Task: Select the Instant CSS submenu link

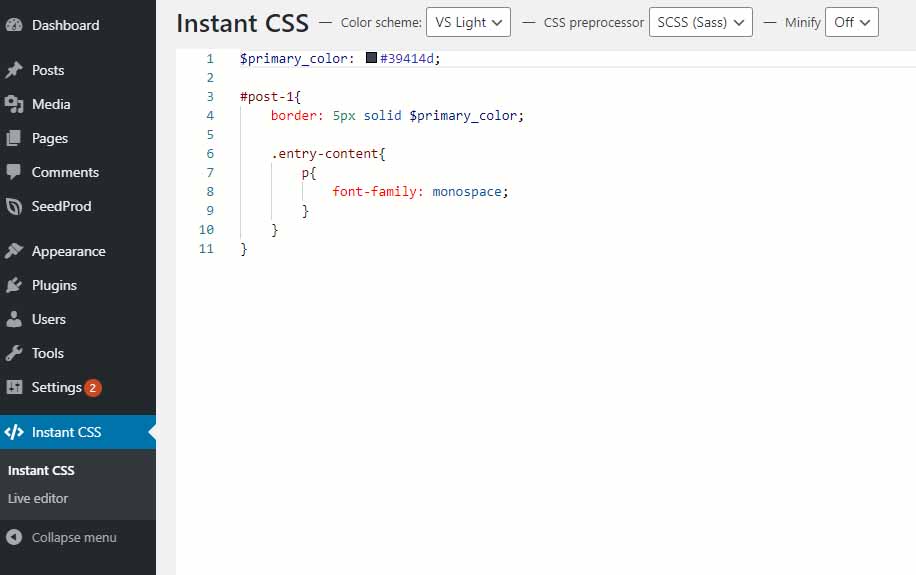Action: point(41,470)
